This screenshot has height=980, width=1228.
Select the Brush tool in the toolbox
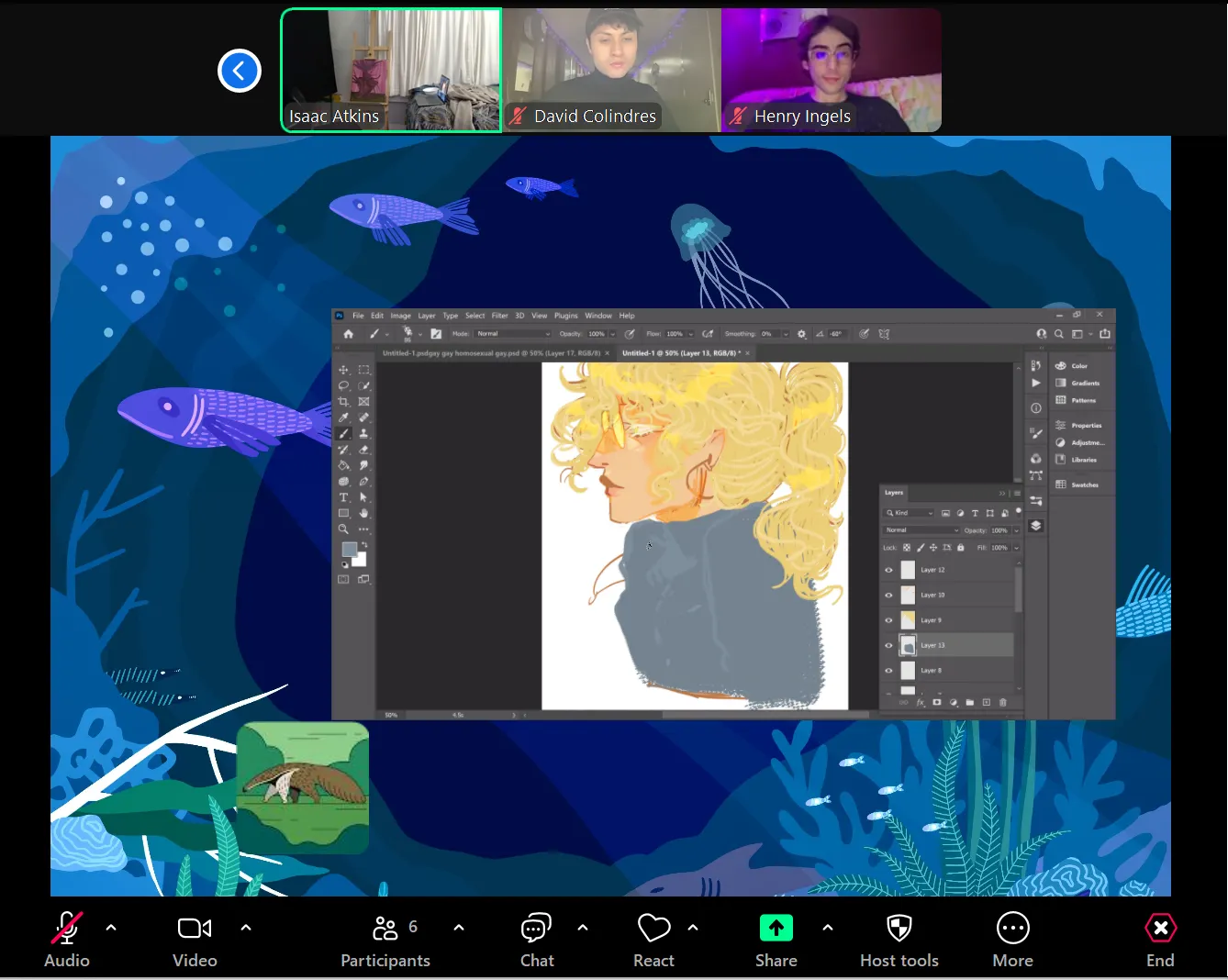[343, 433]
